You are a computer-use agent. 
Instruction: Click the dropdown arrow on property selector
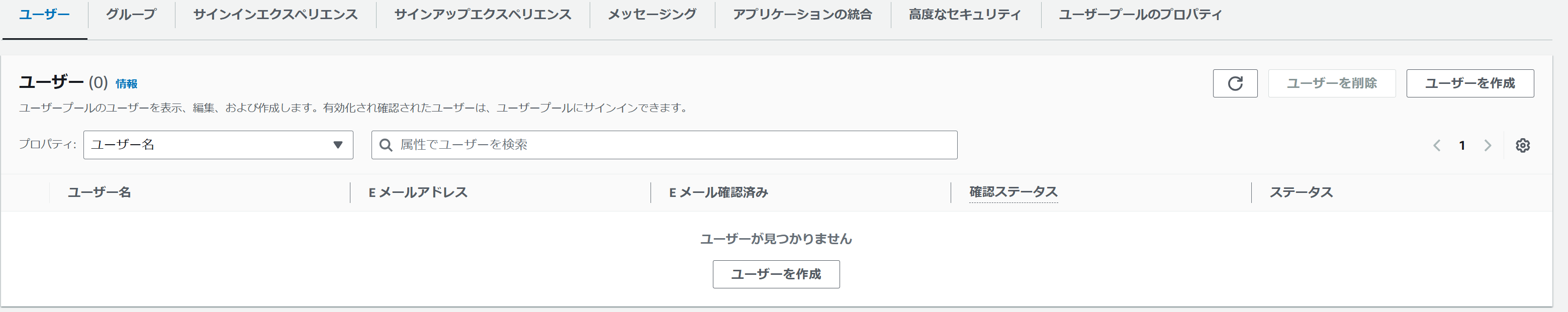tap(338, 145)
